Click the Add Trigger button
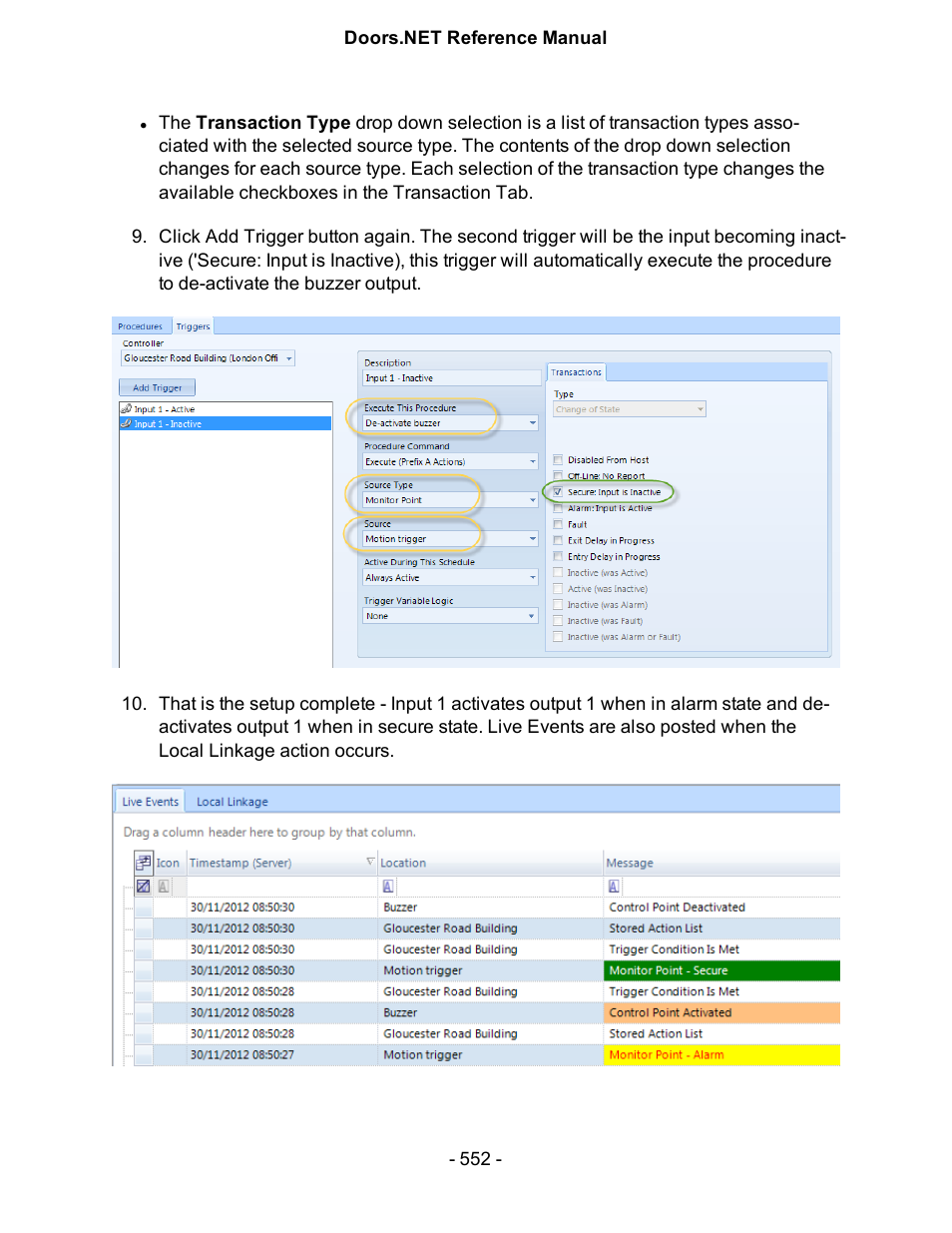The width and height of the screenshot is (952, 1233). click(158, 387)
